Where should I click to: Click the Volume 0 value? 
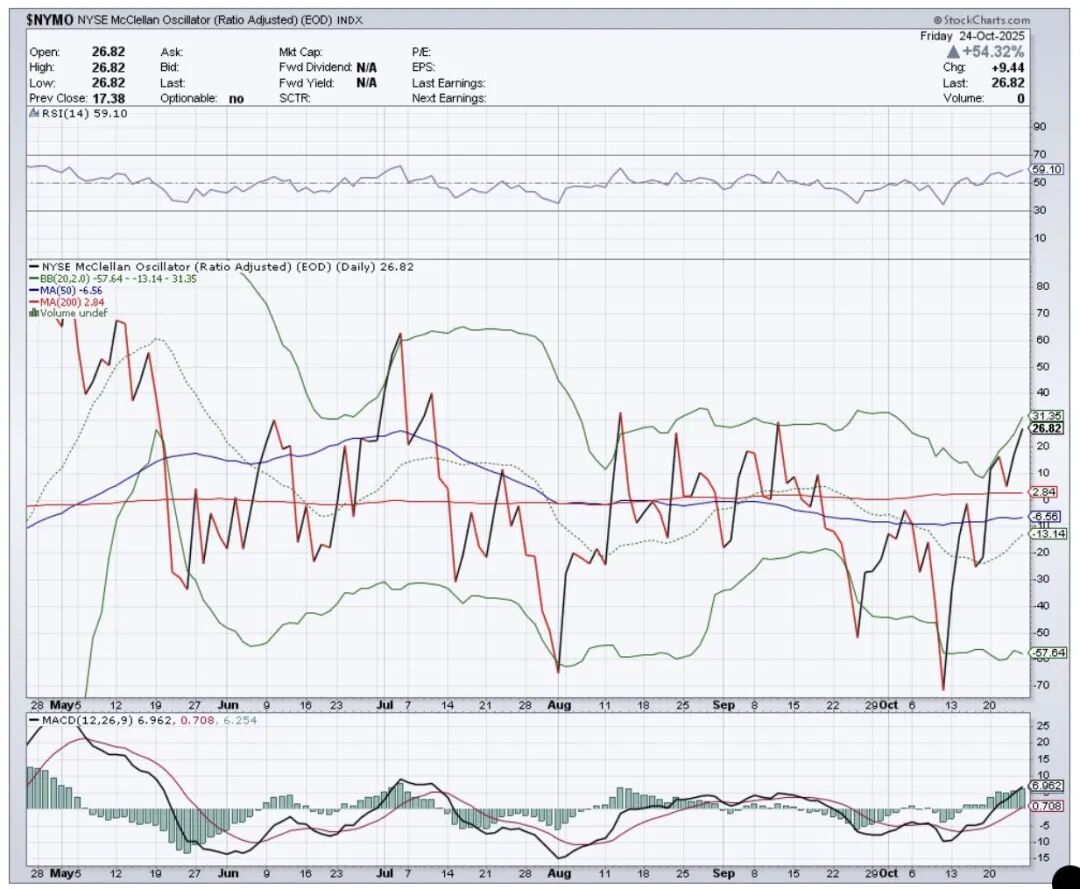click(1021, 98)
